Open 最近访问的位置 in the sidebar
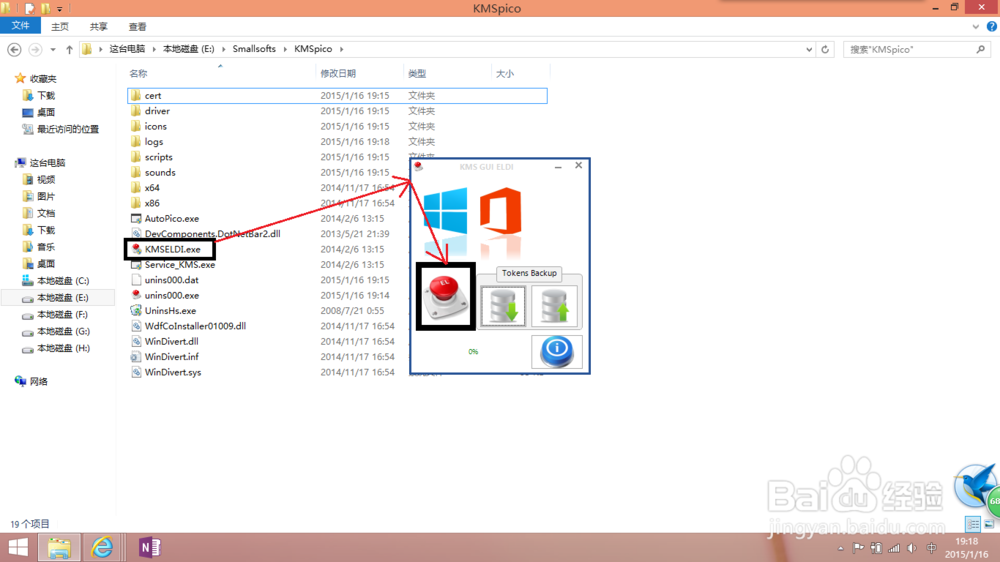This screenshot has width=1000, height=562. point(68,129)
